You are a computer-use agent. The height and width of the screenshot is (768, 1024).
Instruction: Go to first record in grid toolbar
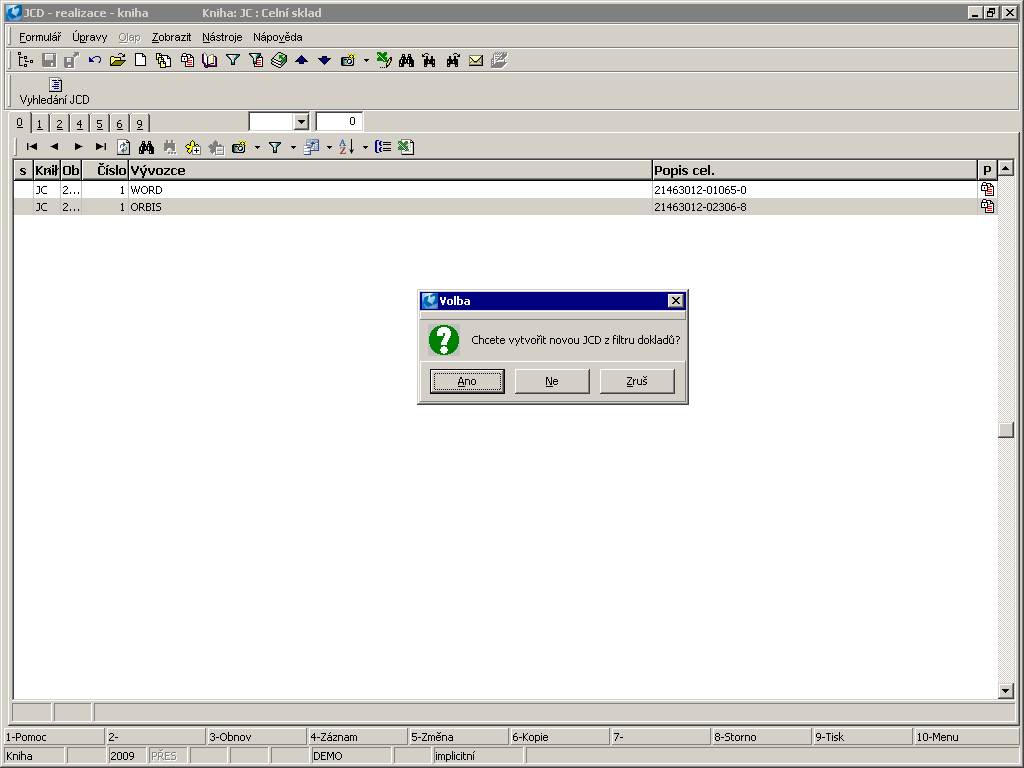pyautogui.click(x=31, y=147)
